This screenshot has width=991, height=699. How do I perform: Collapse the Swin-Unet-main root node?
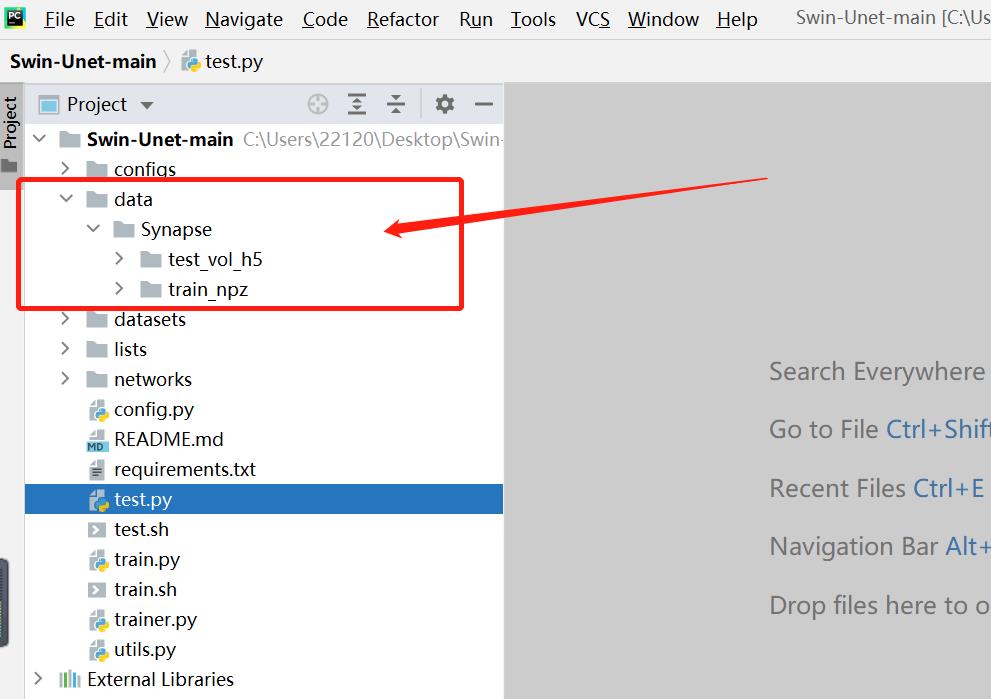click(39, 138)
